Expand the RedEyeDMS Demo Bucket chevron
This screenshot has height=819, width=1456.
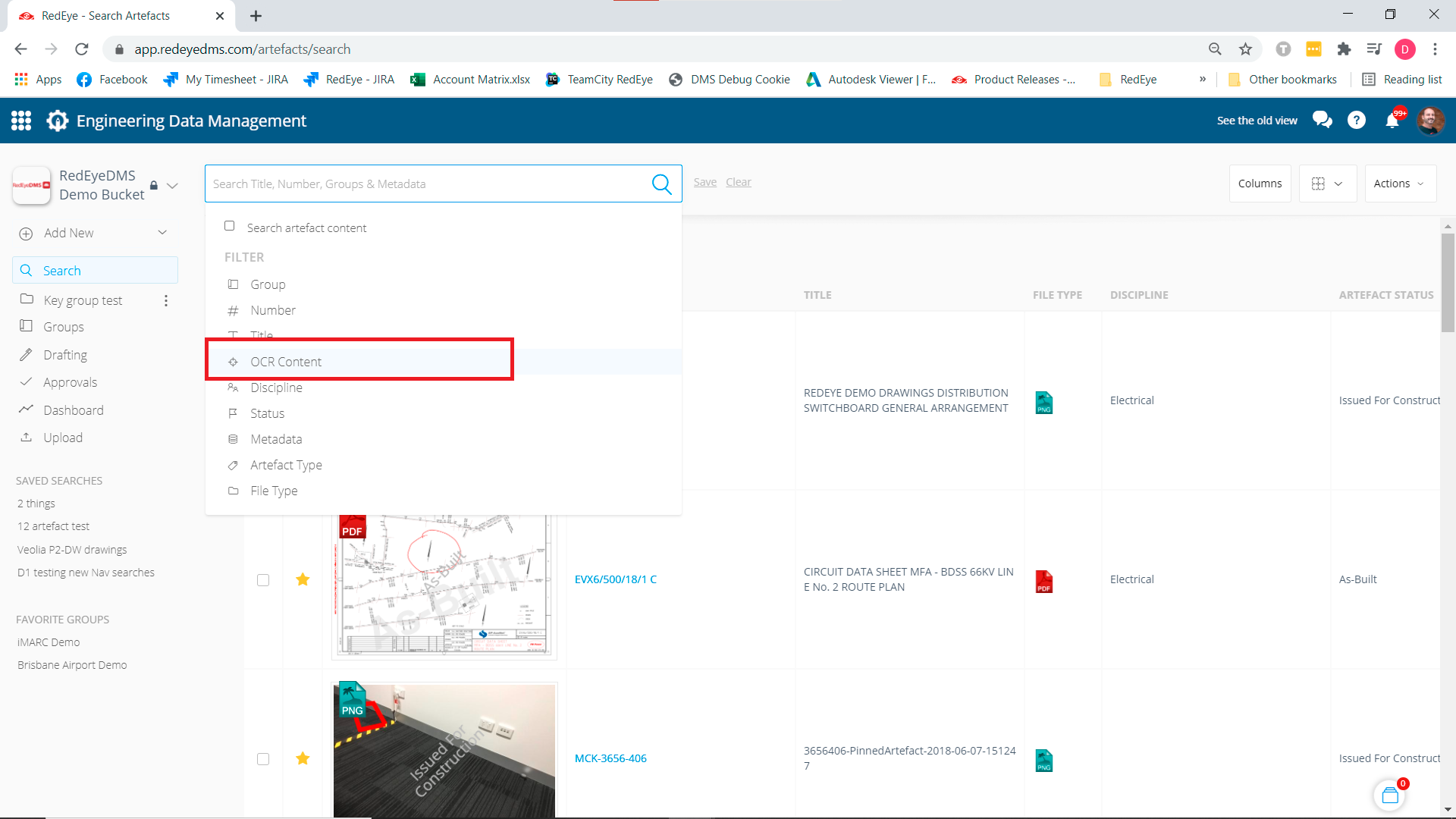[x=172, y=185]
